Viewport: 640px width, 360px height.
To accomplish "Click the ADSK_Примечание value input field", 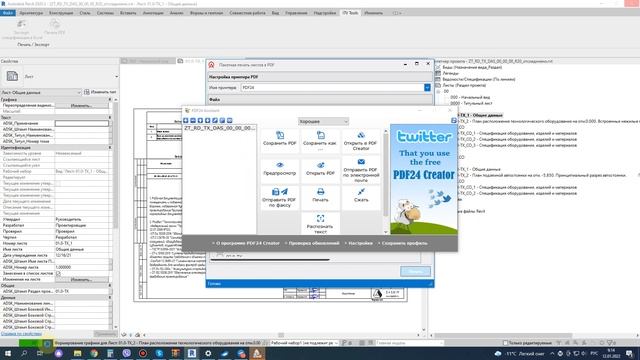I will 82,123.
